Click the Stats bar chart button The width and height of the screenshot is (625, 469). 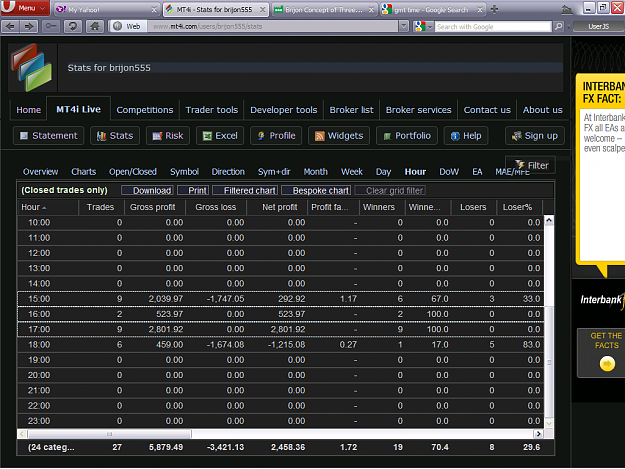coord(115,135)
